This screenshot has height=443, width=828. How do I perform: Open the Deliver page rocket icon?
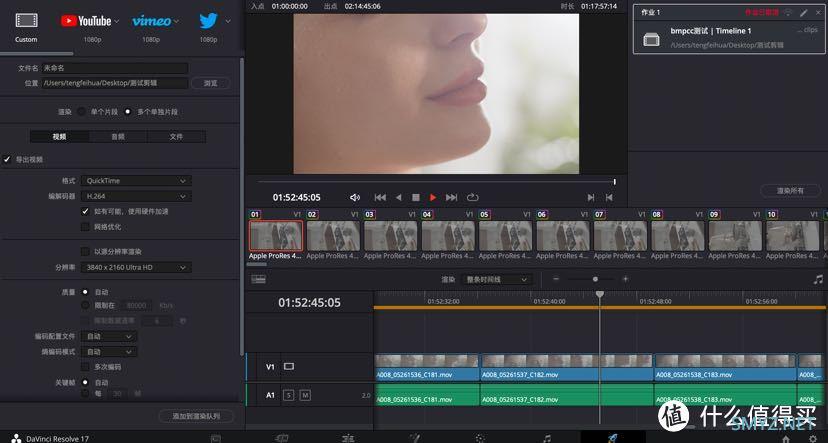pos(613,438)
